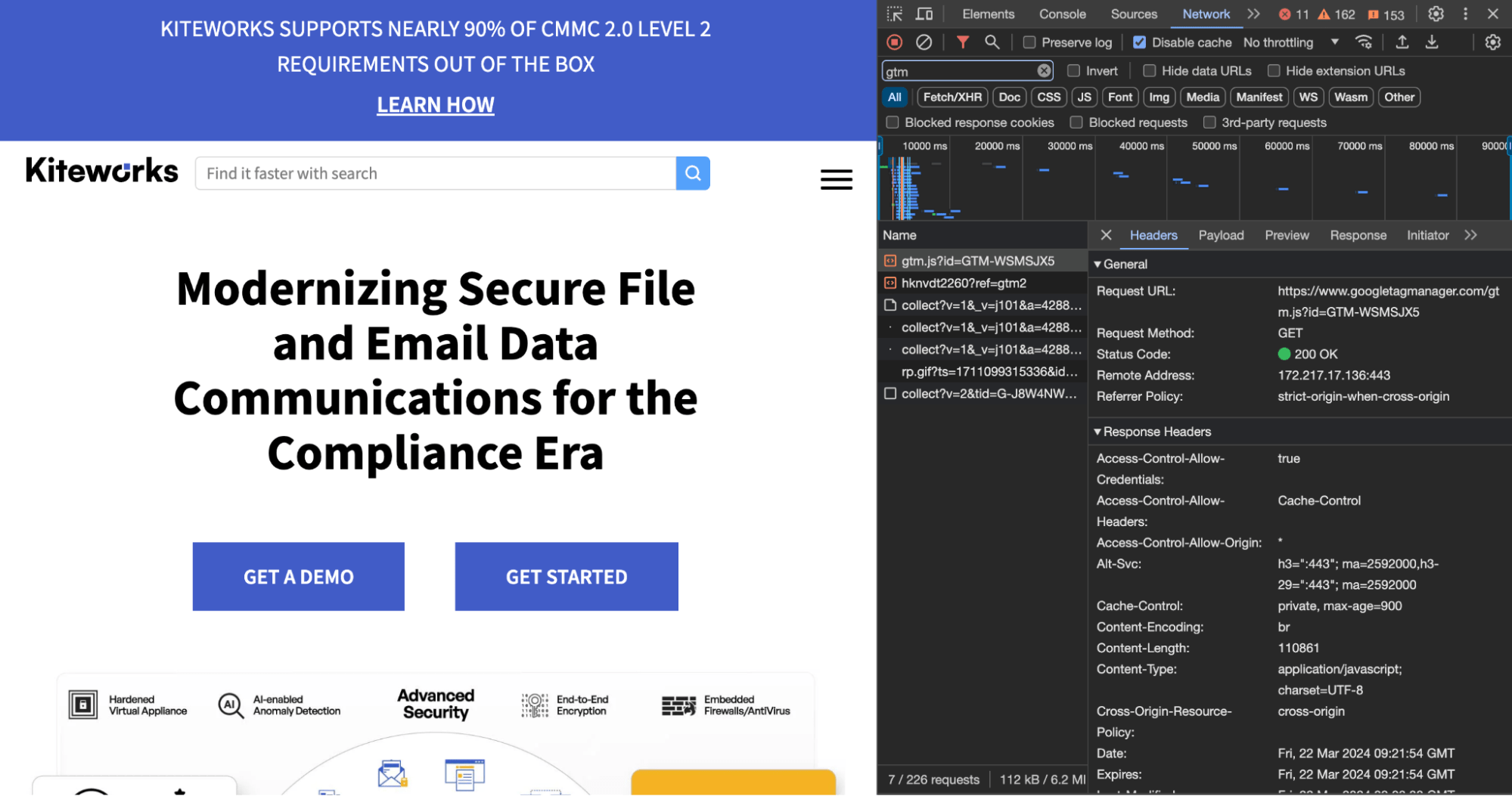The width and height of the screenshot is (1512, 796).
Task: Focus the site search input field
Action: click(436, 173)
